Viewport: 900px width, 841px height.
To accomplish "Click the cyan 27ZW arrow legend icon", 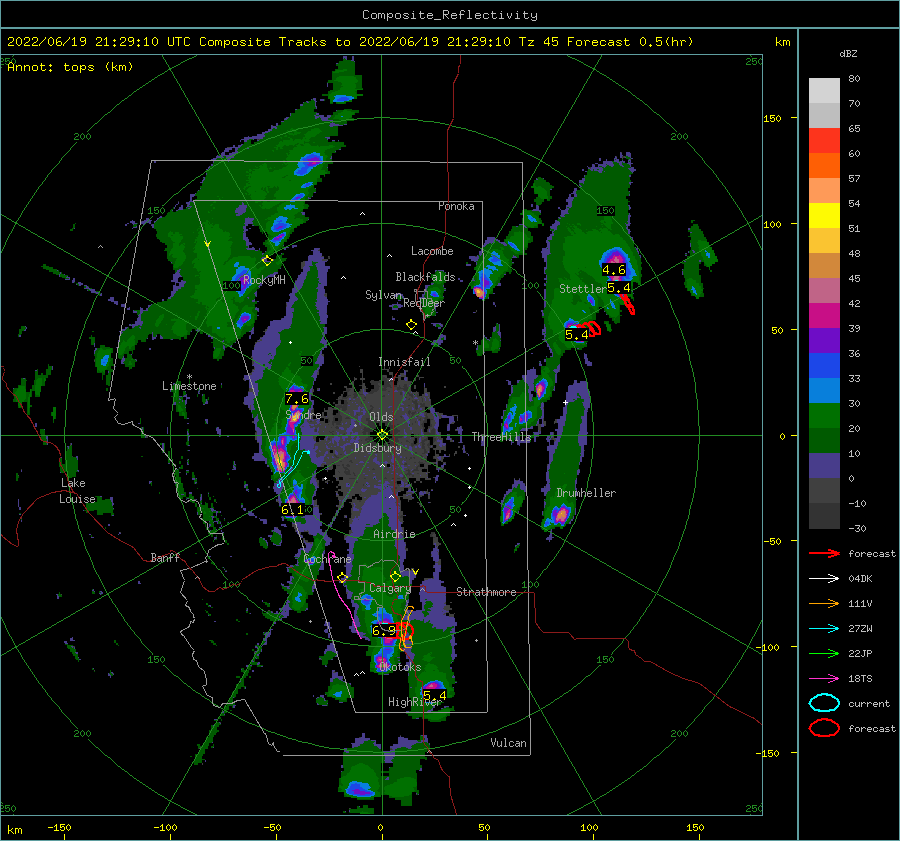I will [x=824, y=629].
